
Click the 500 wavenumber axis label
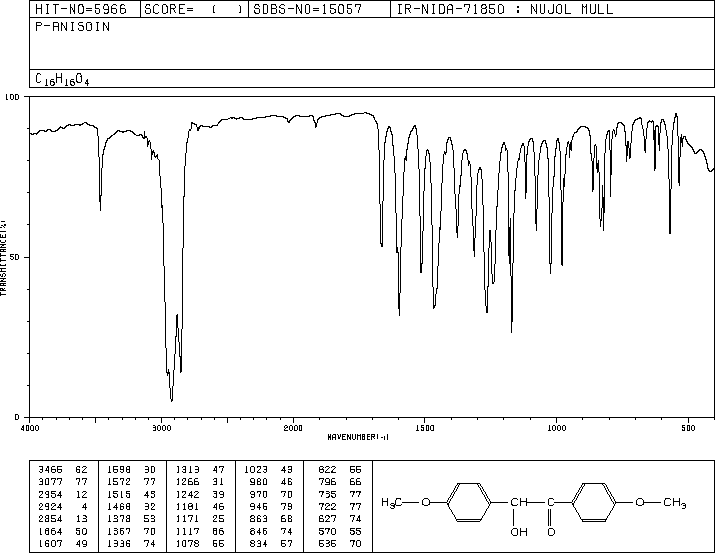coord(688,428)
